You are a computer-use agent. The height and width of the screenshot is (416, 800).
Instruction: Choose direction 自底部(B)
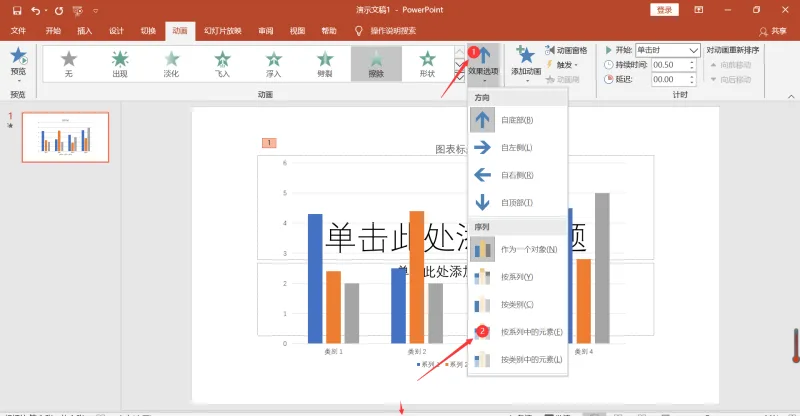[518, 120]
